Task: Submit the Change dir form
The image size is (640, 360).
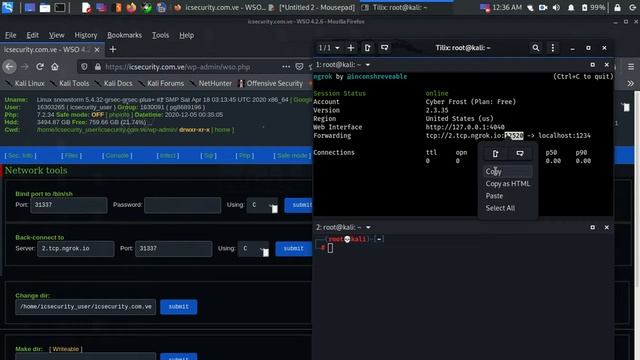Action: tap(178, 307)
